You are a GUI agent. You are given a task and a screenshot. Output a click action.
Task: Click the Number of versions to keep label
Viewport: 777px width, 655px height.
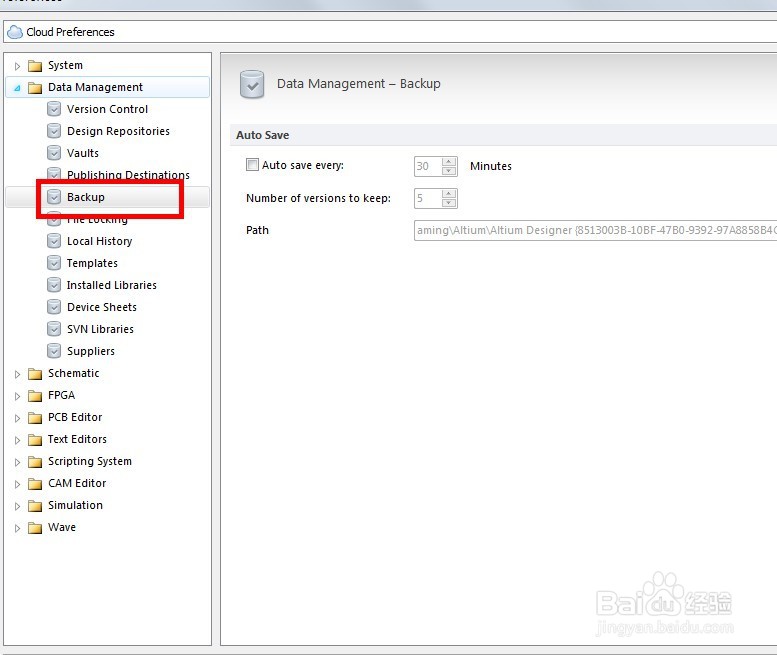[318, 198]
